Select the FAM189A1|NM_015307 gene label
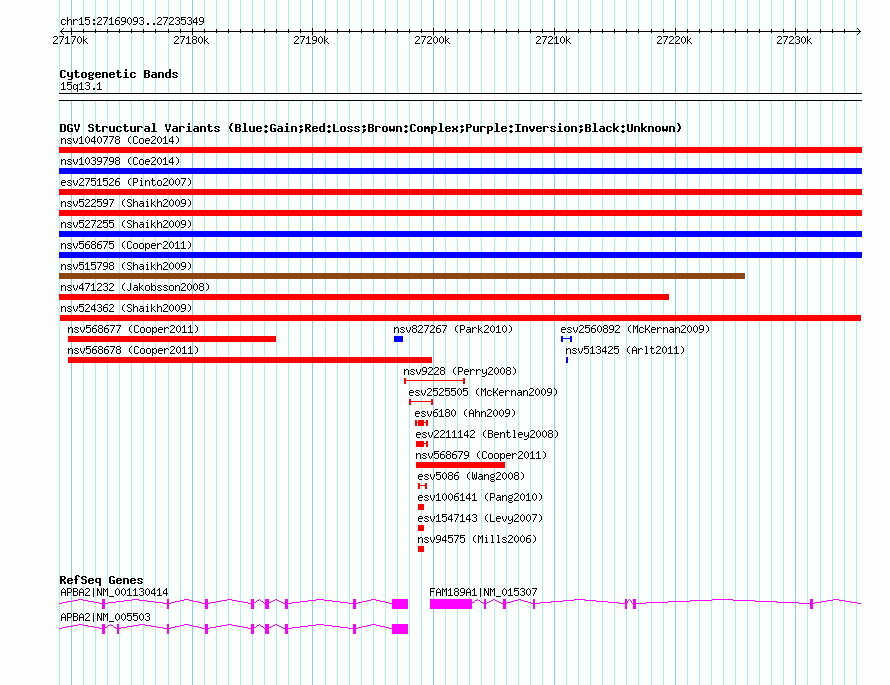Image resolution: width=890 pixels, height=685 pixels. click(483, 592)
